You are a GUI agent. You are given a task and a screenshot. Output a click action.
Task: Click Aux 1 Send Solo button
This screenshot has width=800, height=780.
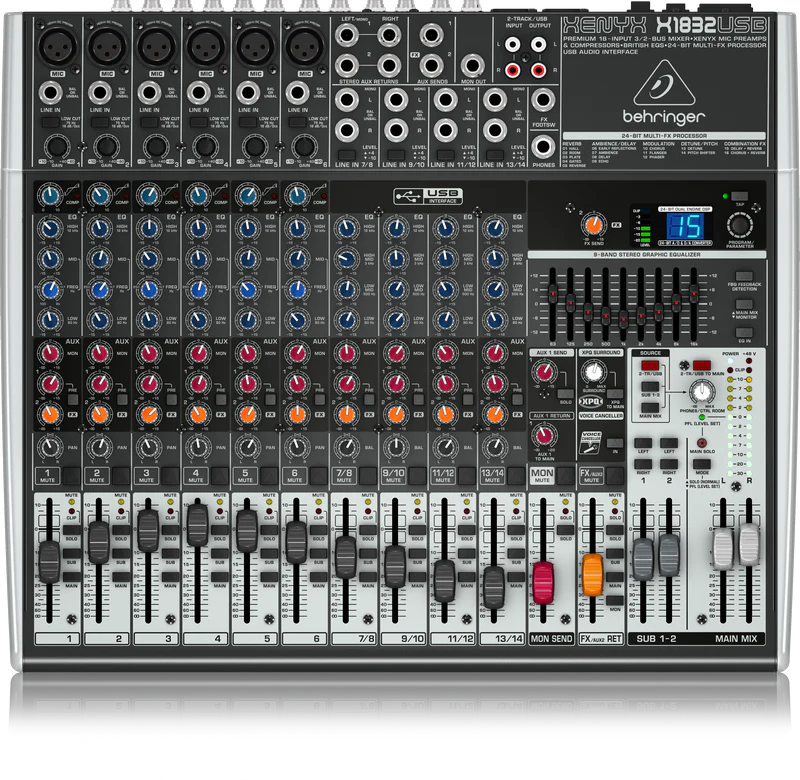[565, 394]
